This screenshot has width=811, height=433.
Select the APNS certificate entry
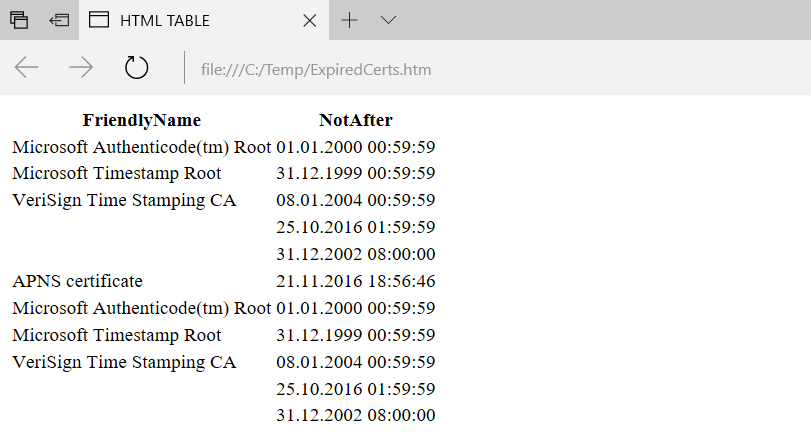78,281
